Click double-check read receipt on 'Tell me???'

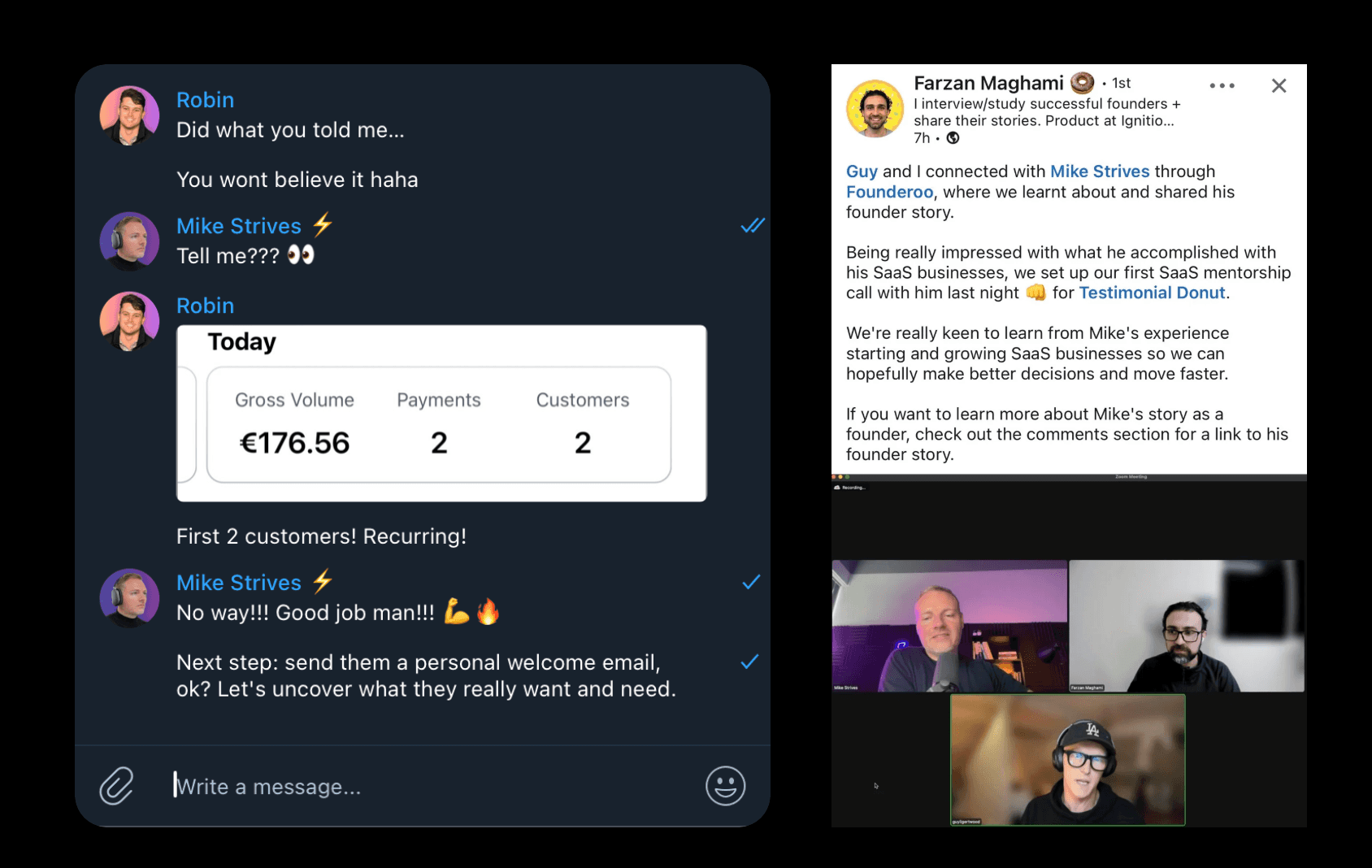[x=753, y=225]
